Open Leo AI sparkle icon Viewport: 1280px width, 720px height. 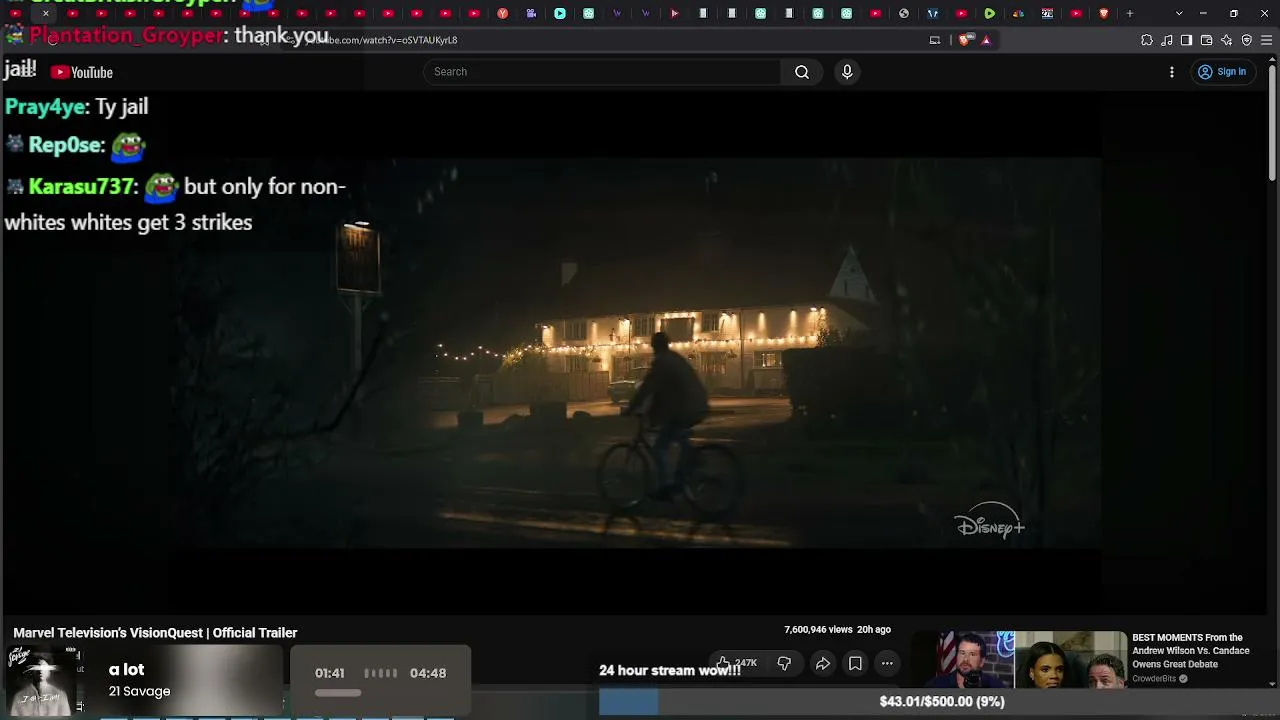coord(1227,40)
